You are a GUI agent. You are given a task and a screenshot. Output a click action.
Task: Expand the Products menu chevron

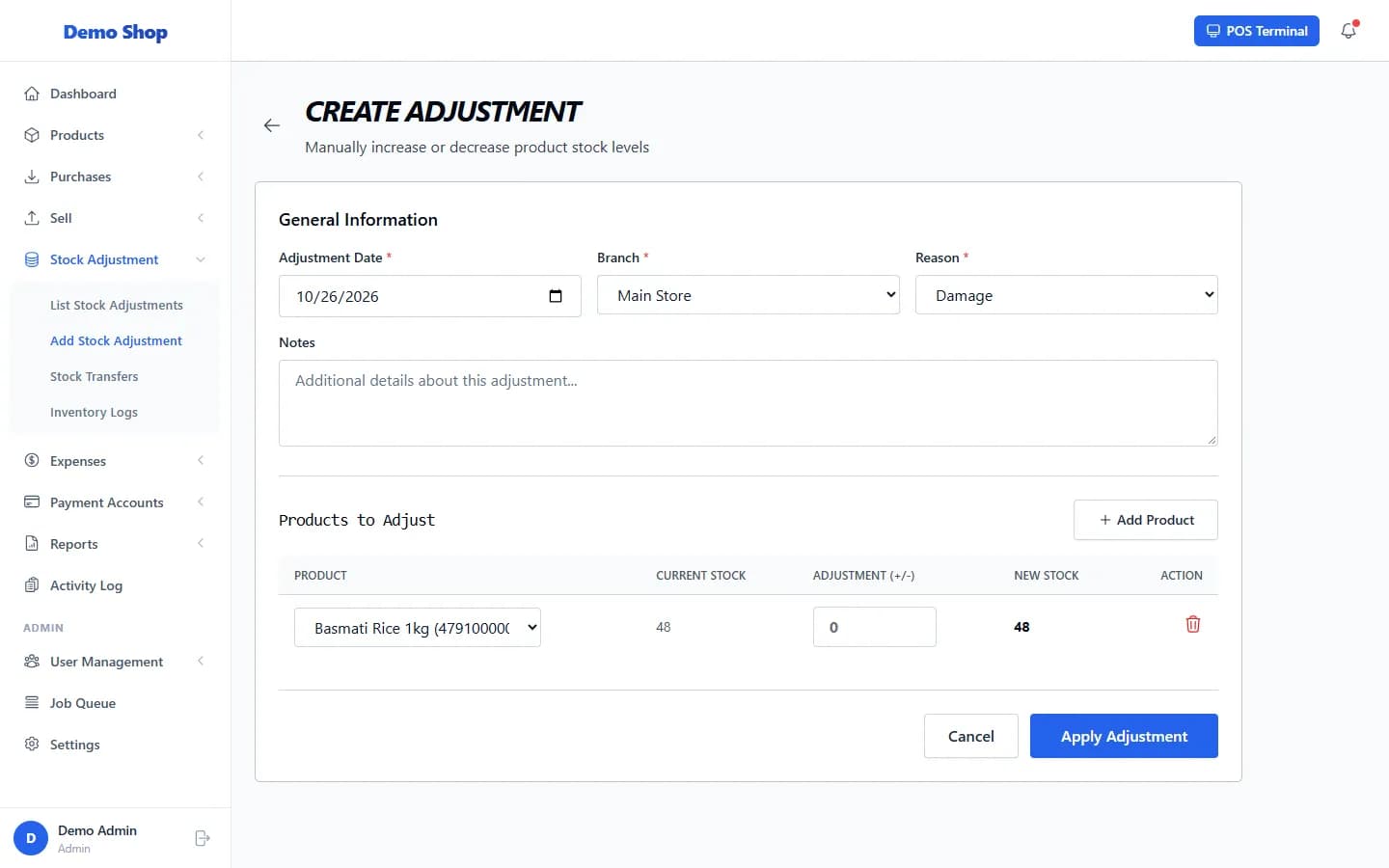[201, 135]
